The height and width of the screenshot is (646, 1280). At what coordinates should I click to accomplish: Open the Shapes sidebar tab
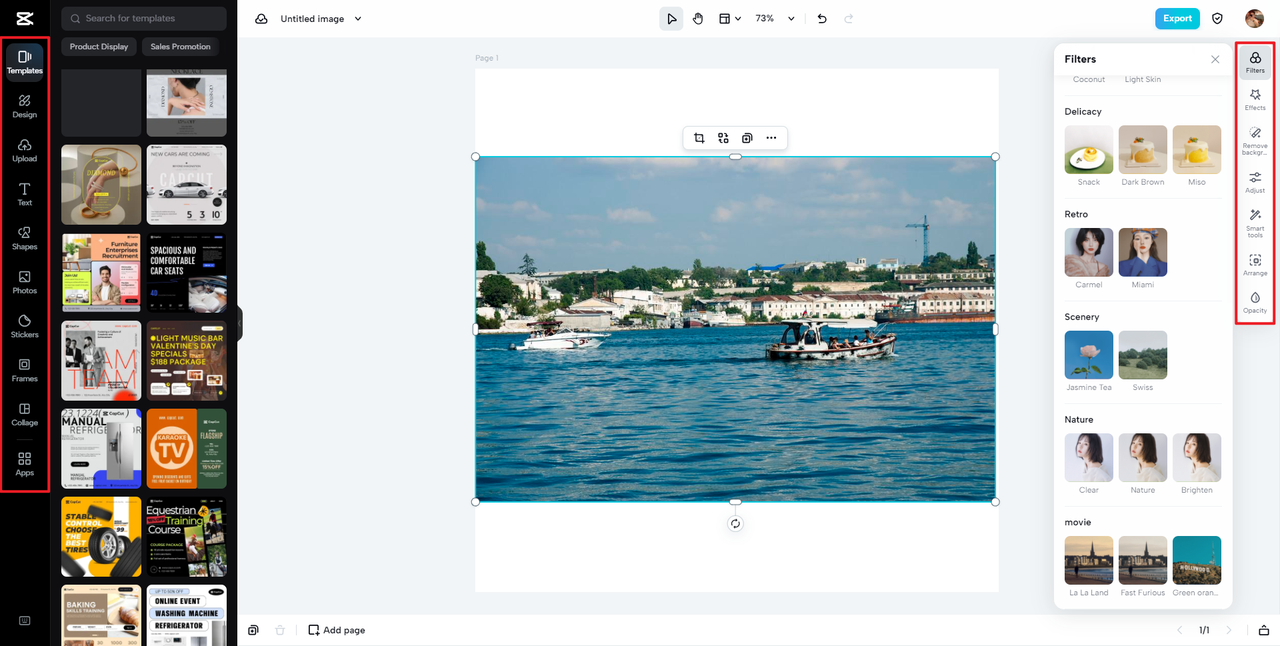(24, 238)
